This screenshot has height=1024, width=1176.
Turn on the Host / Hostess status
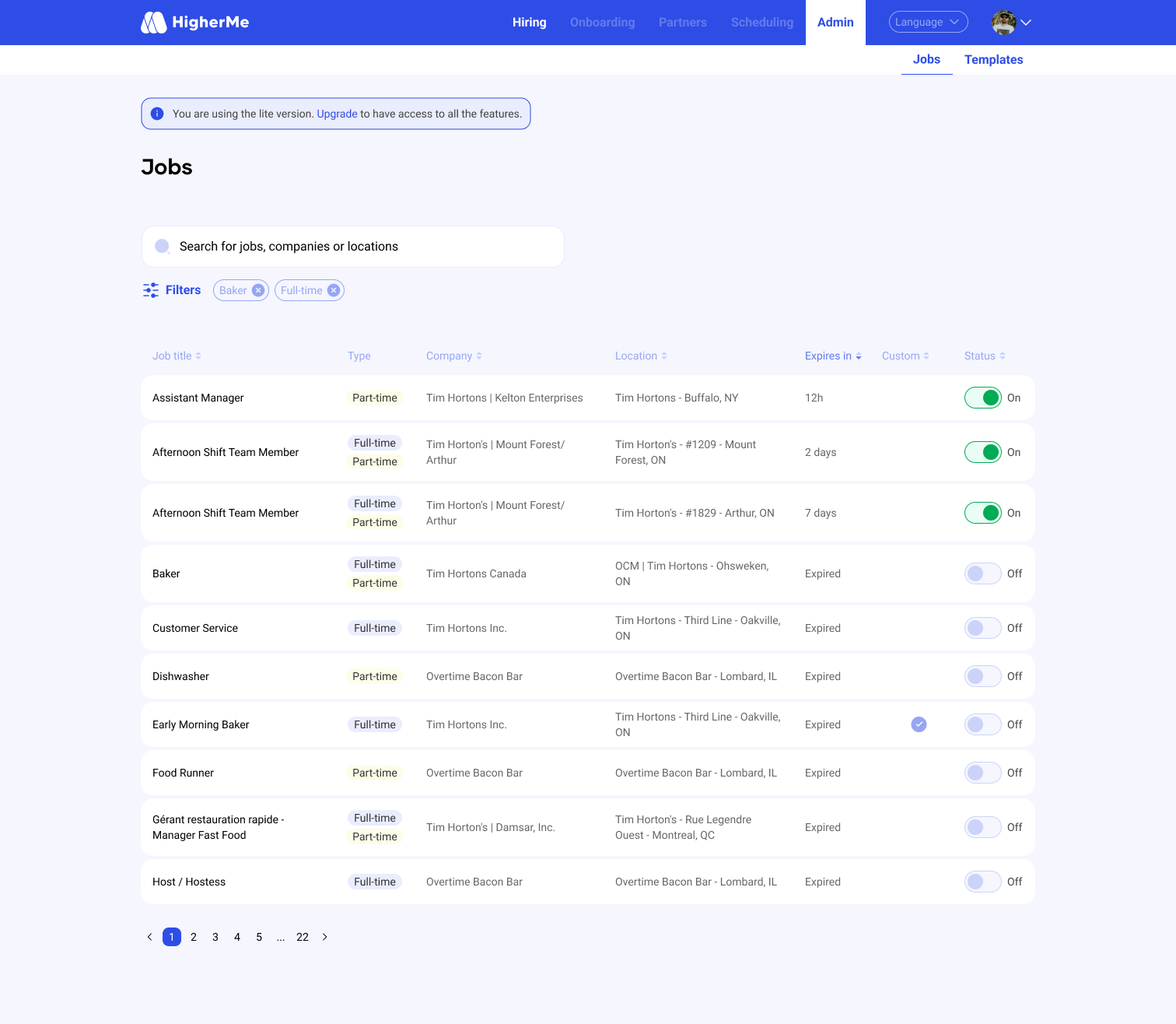coord(983,882)
